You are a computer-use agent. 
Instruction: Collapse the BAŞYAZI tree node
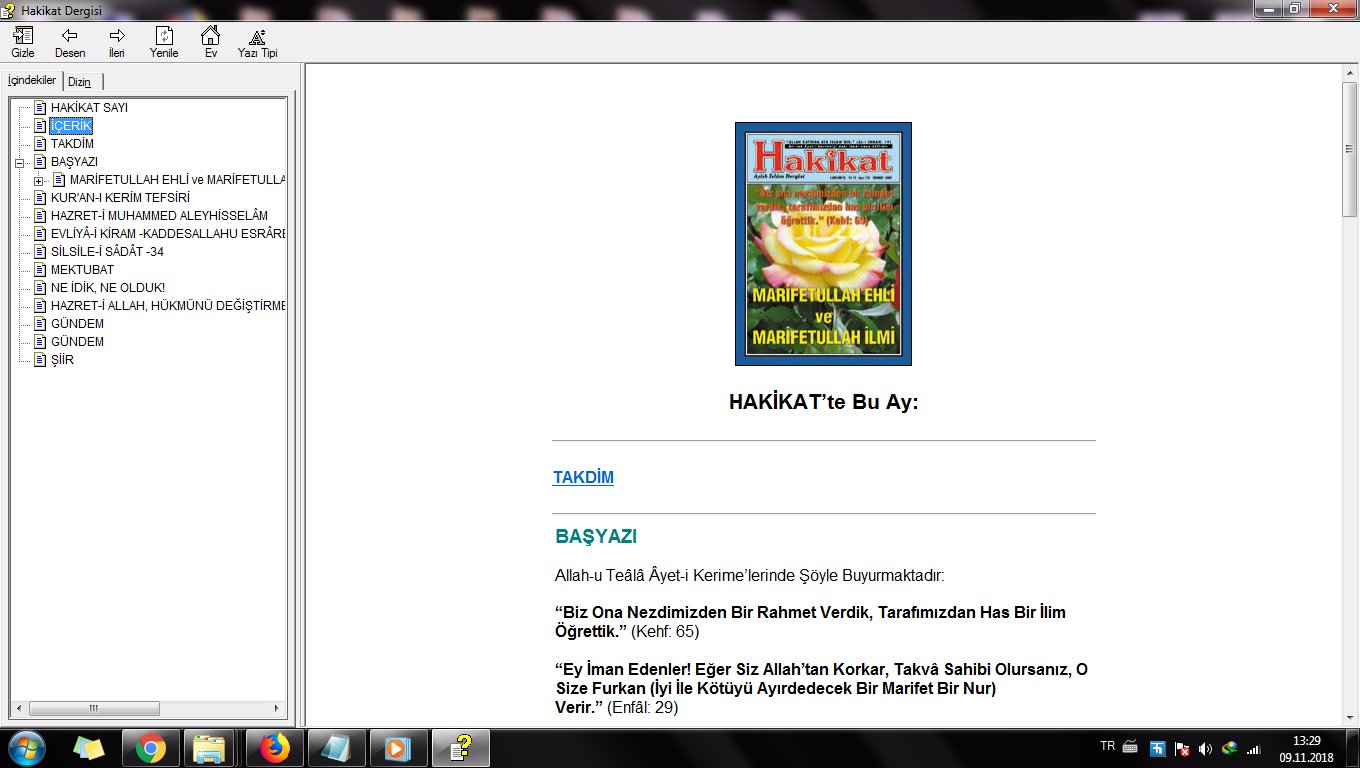(x=19, y=162)
